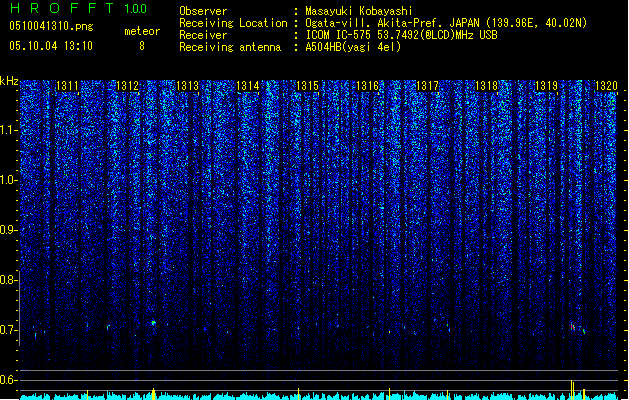The height and width of the screenshot is (400, 629).
Task: Select the 1315 time marker
Action: 307,86
